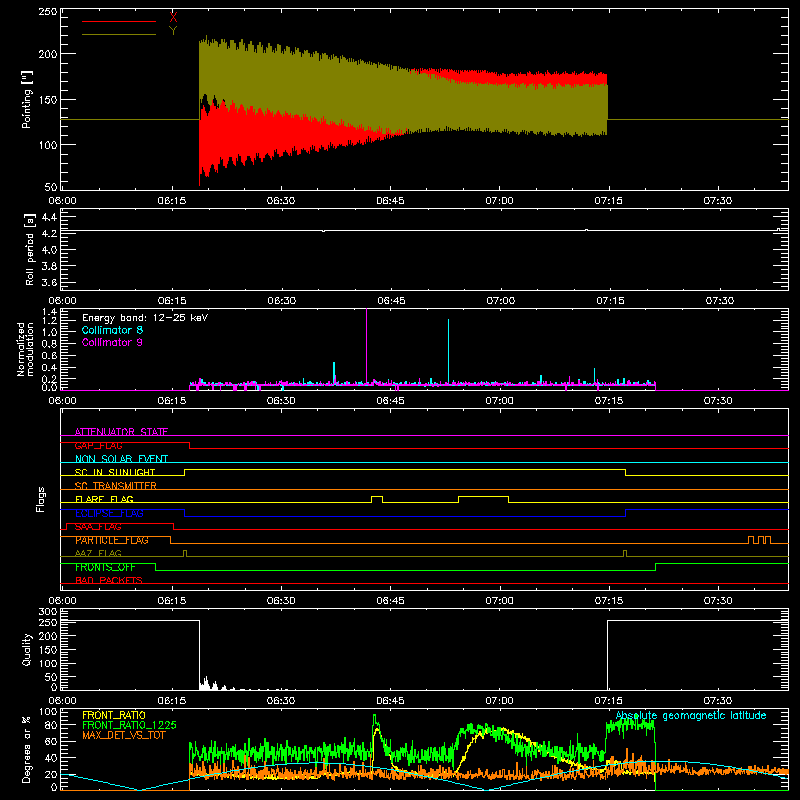Click the olive Y legend line
Screen dimensions: 800x800
[119, 35]
